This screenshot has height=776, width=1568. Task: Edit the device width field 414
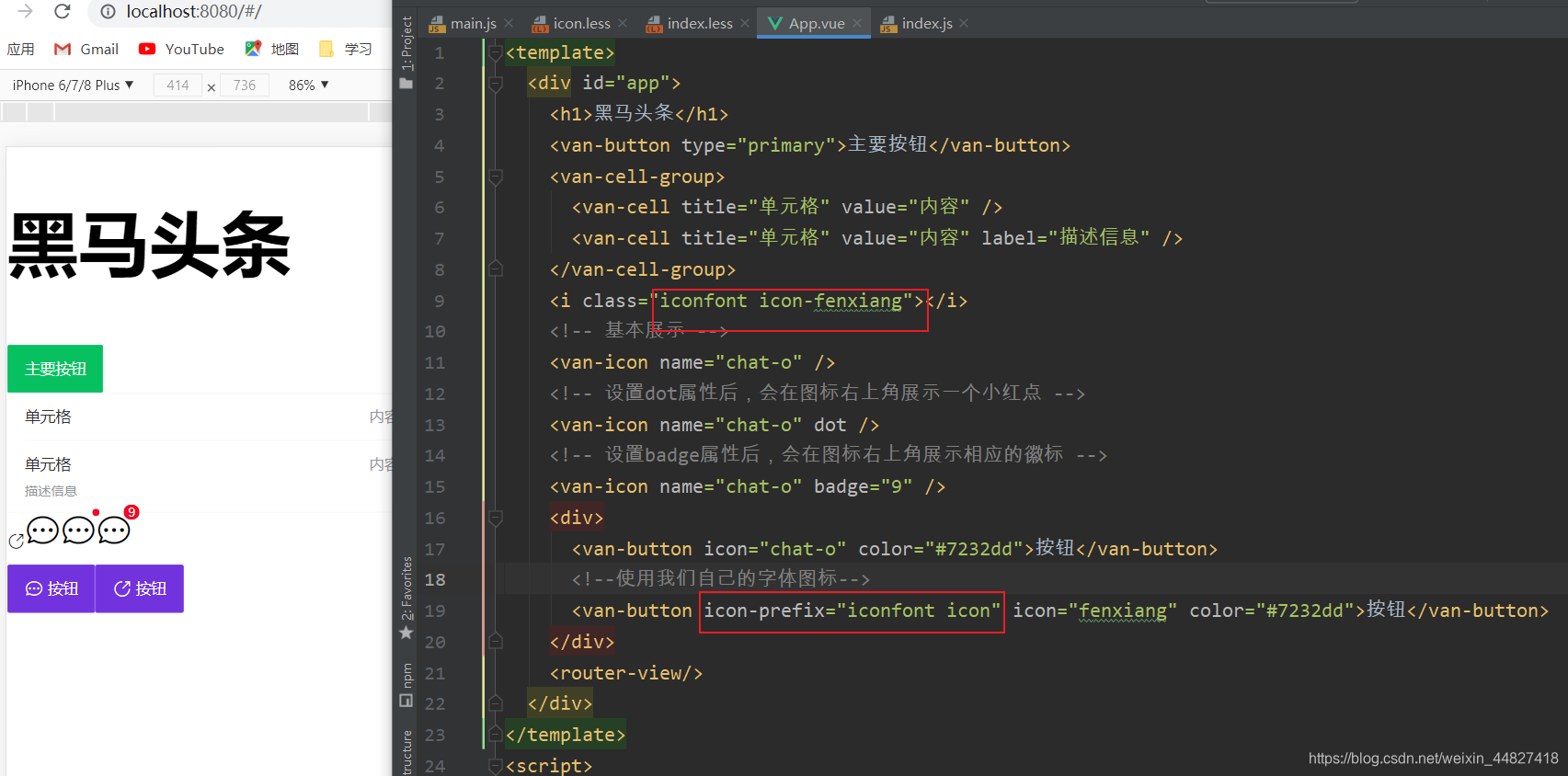[177, 86]
